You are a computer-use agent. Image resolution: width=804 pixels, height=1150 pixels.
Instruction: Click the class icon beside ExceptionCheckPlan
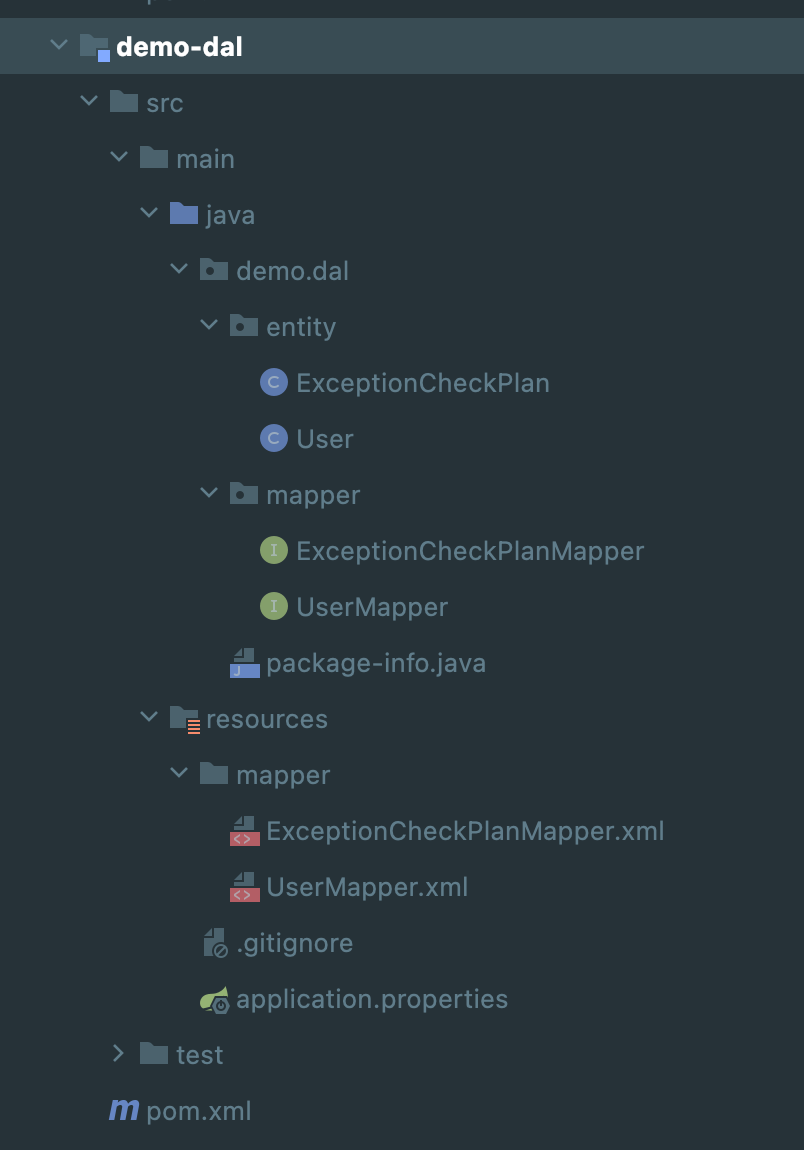[x=273, y=382]
